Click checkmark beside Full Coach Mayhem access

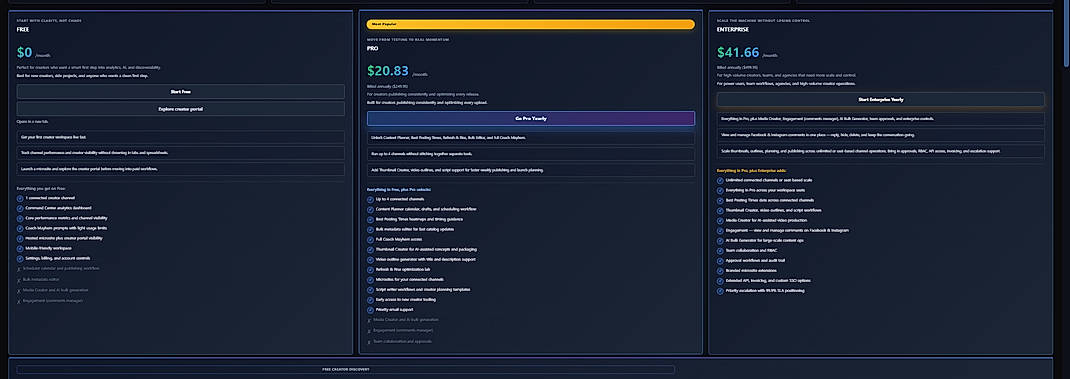point(370,240)
